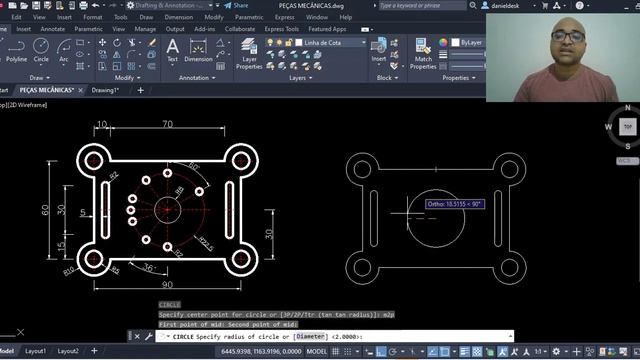Toggle Object Snap Tracking in status bar
Screen dimensions: 640x360
point(433,351)
